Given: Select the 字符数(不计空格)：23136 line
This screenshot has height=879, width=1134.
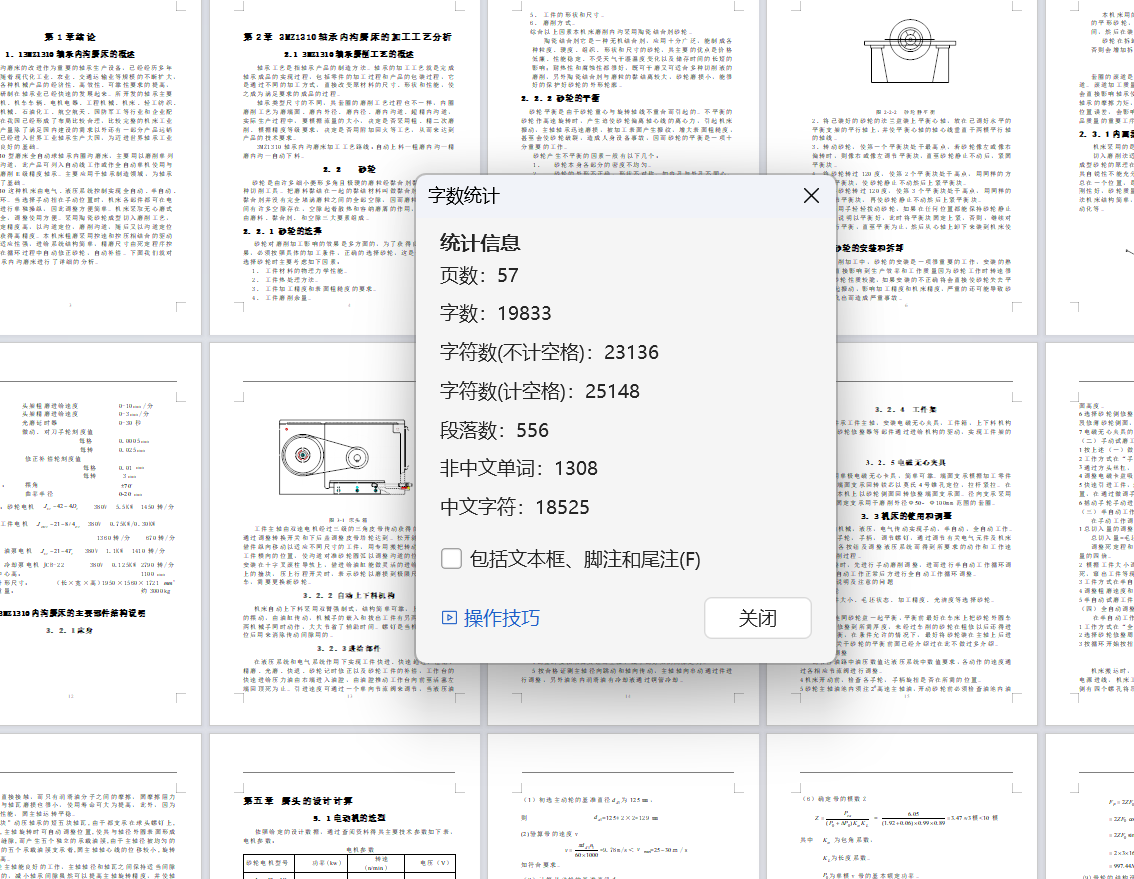Looking at the screenshot, I should pyautogui.click(x=549, y=352).
